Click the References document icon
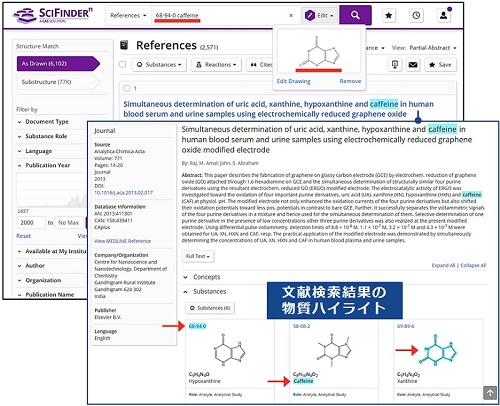This screenshot has width=500, height=406. [124, 45]
